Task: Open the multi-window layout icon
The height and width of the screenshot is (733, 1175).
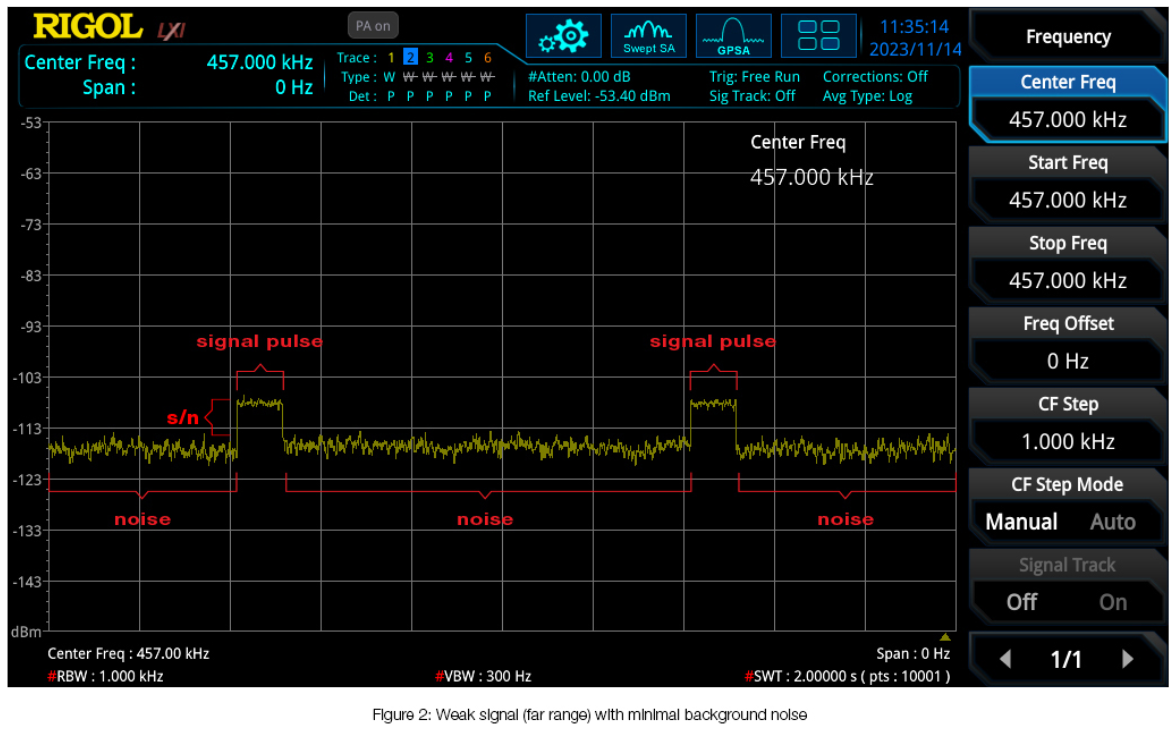Action: coord(818,37)
